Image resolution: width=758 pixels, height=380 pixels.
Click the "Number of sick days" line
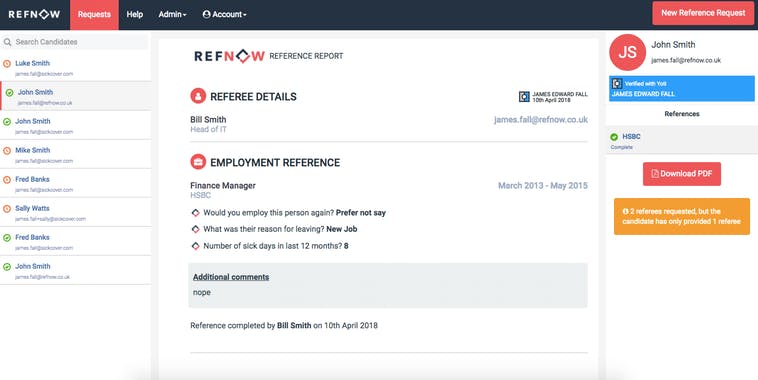[276, 246]
